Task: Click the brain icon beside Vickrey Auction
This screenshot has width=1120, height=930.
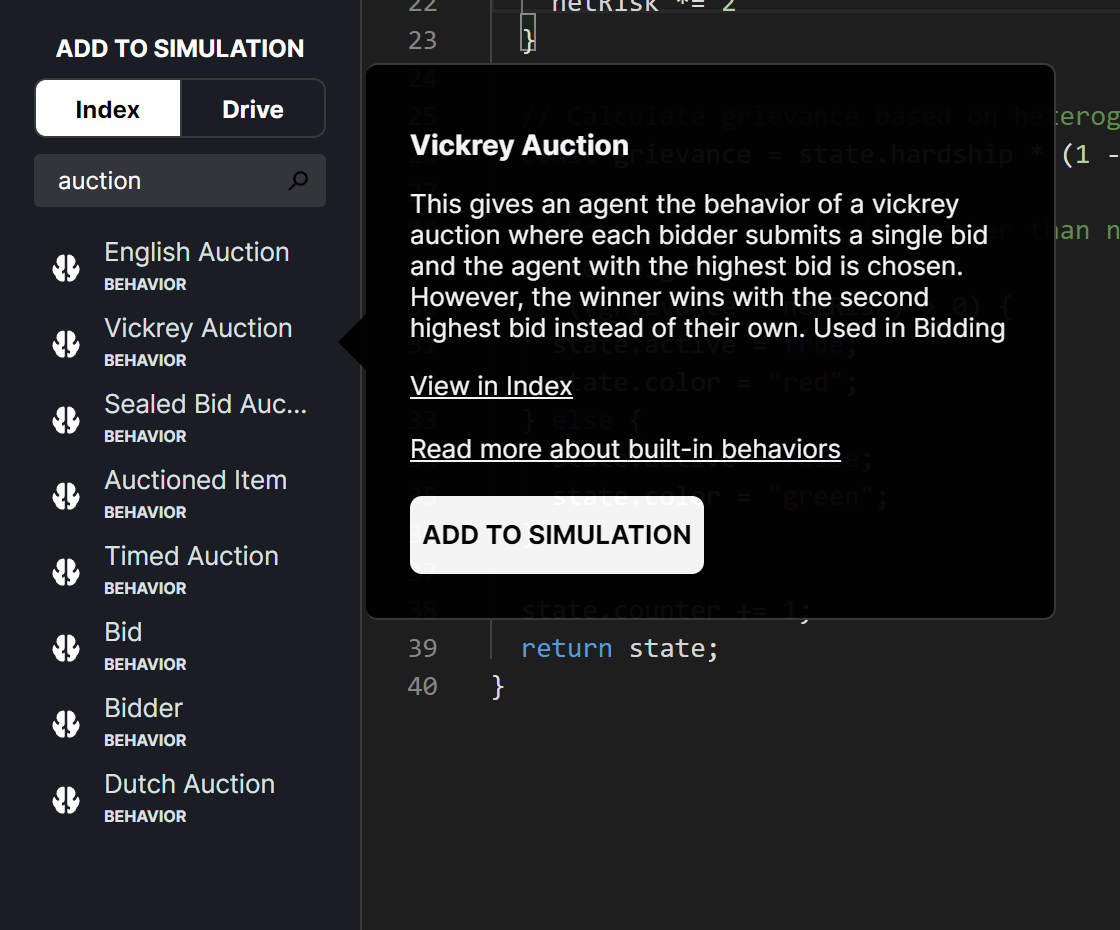Action: [66, 344]
